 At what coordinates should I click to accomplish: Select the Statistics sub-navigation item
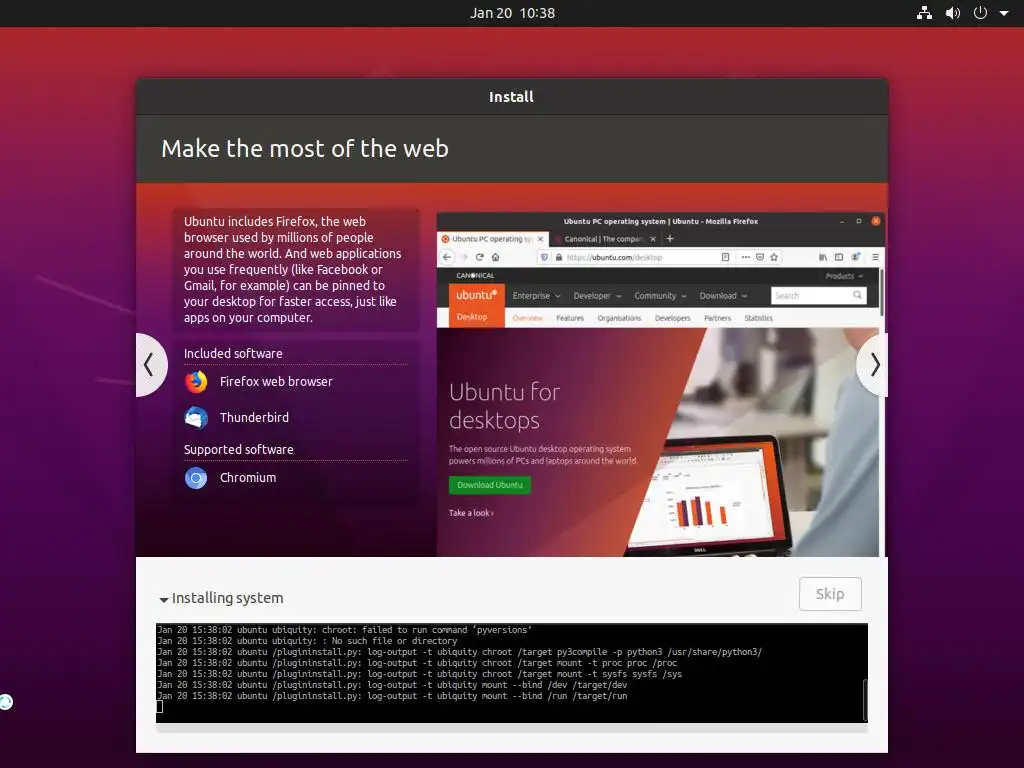point(758,318)
